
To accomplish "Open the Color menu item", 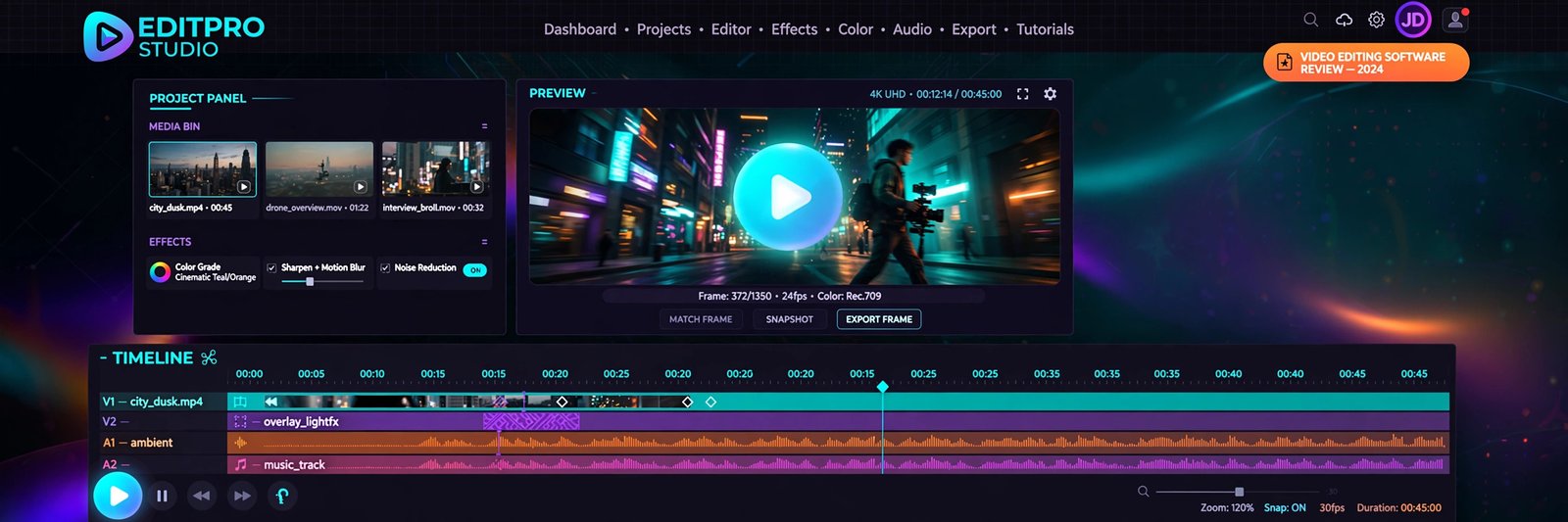I will tap(856, 29).
